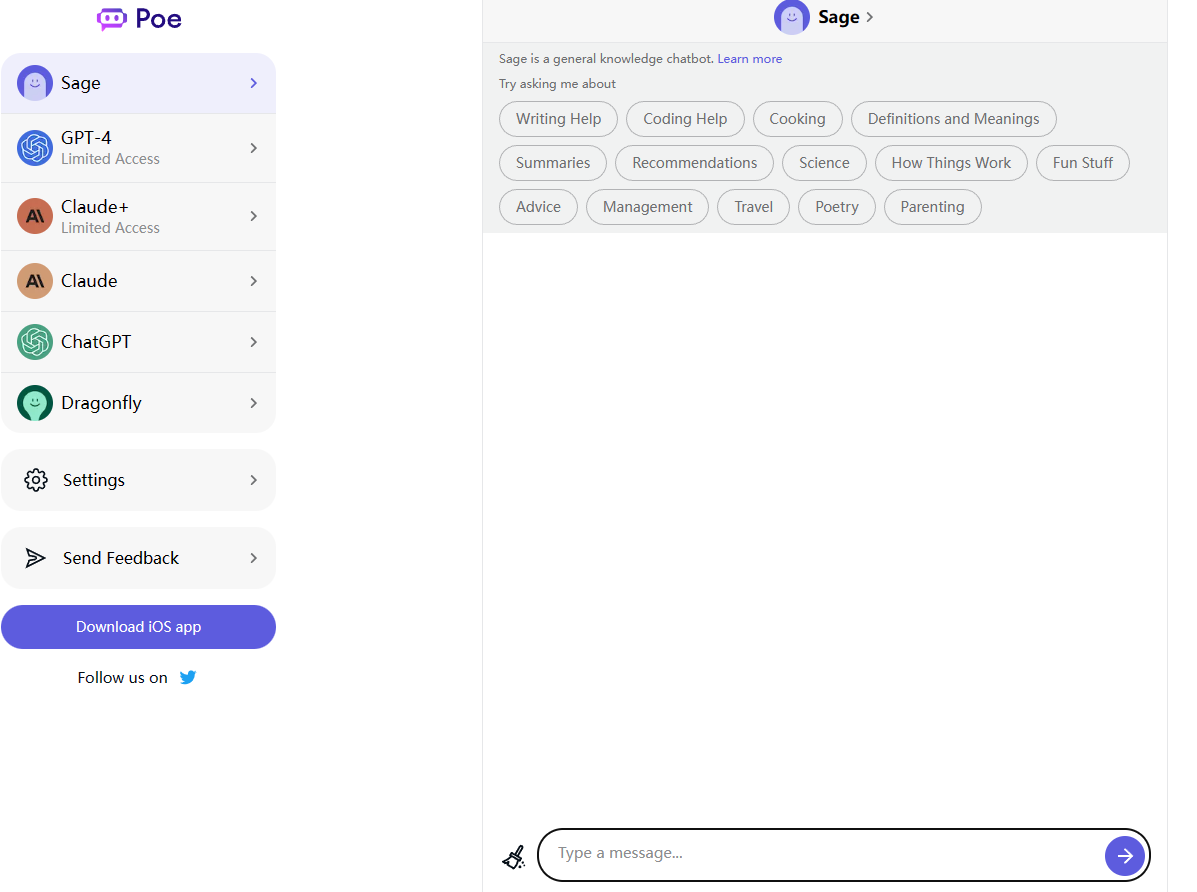The height and width of the screenshot is (892, 1197).
Task: Open the Learn more link
Action: click(x=749, y=59)
